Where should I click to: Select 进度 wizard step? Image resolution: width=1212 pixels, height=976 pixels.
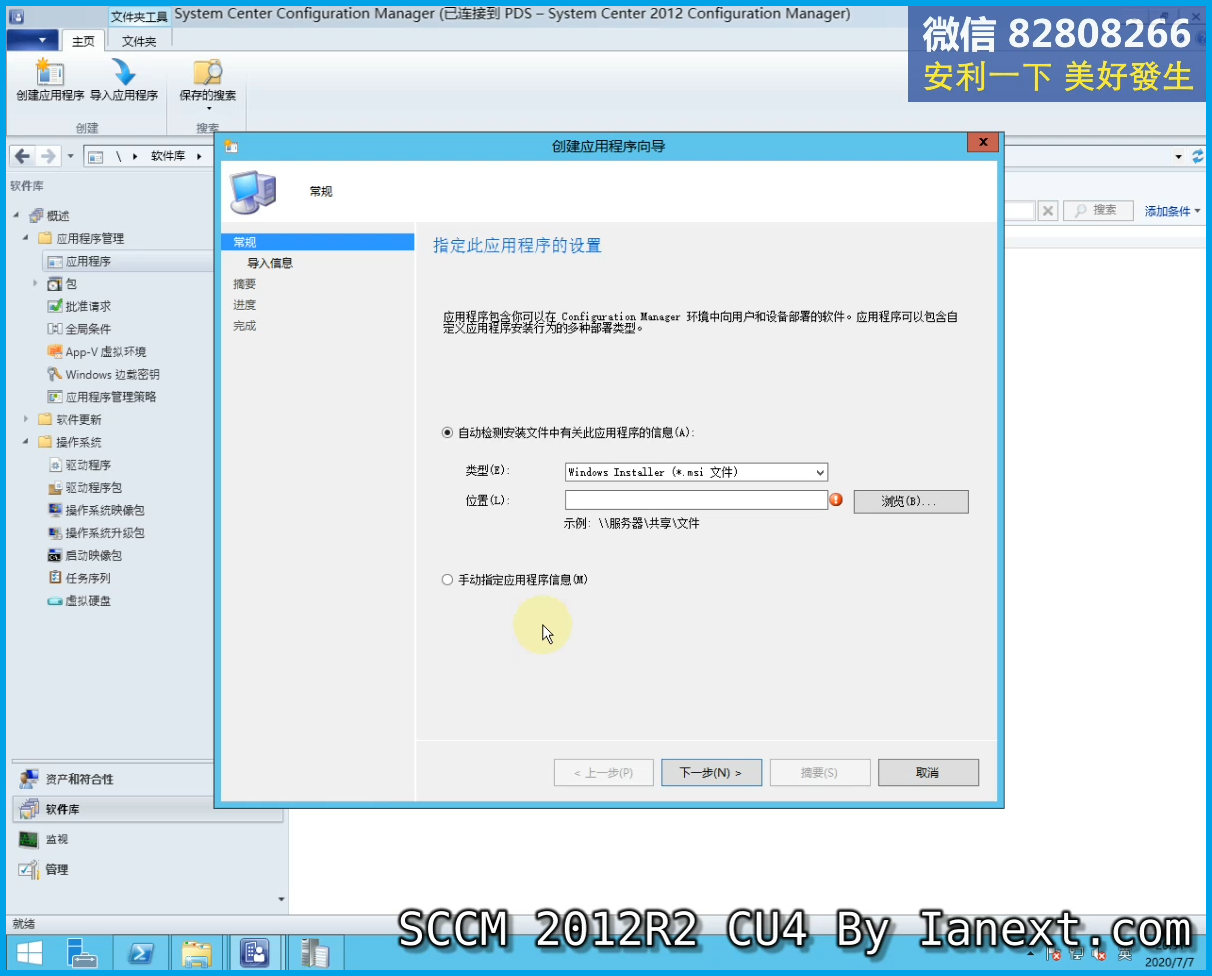[244, 305]
